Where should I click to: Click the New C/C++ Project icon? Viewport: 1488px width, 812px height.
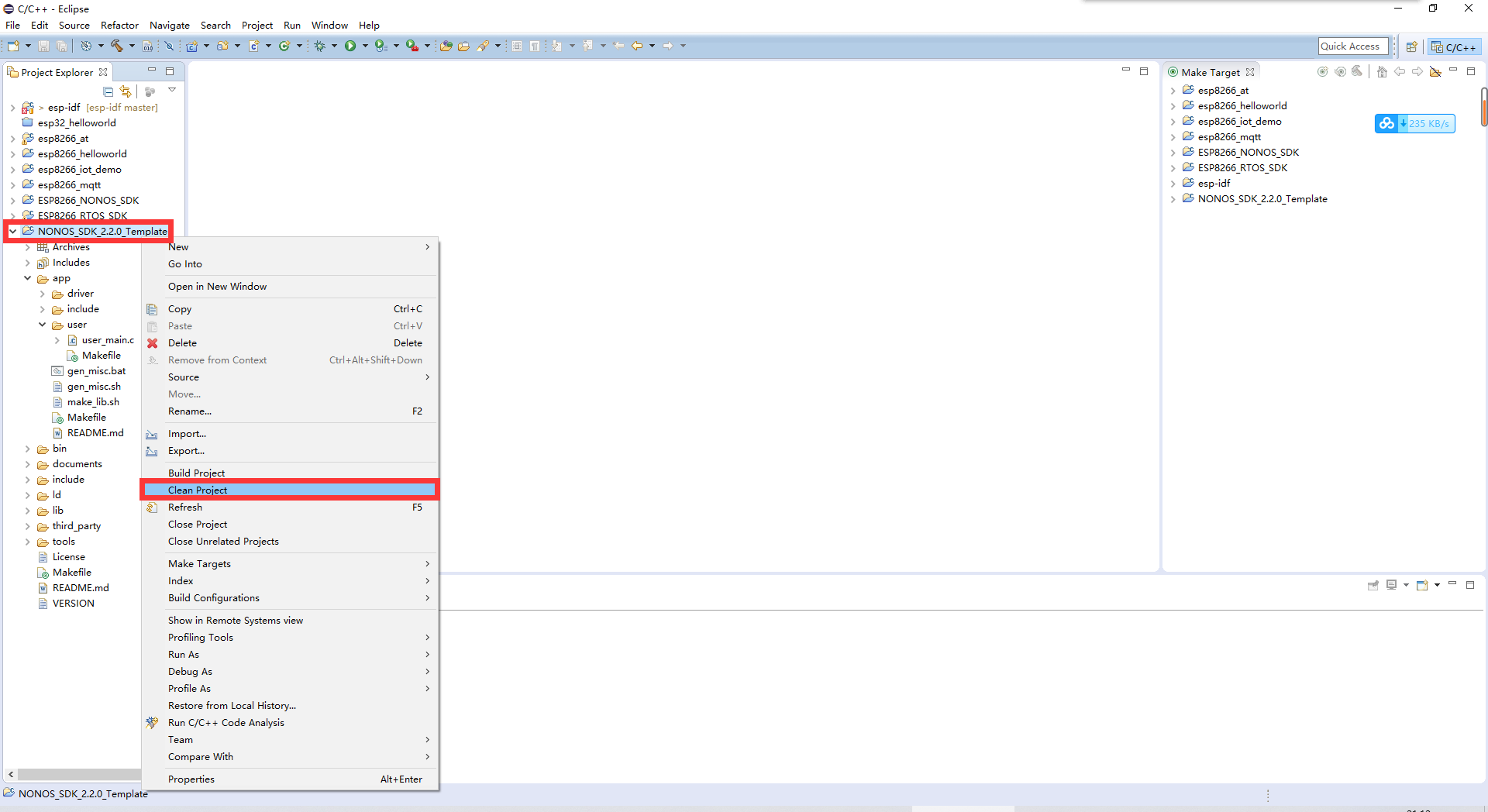click(x=192, y=46)
